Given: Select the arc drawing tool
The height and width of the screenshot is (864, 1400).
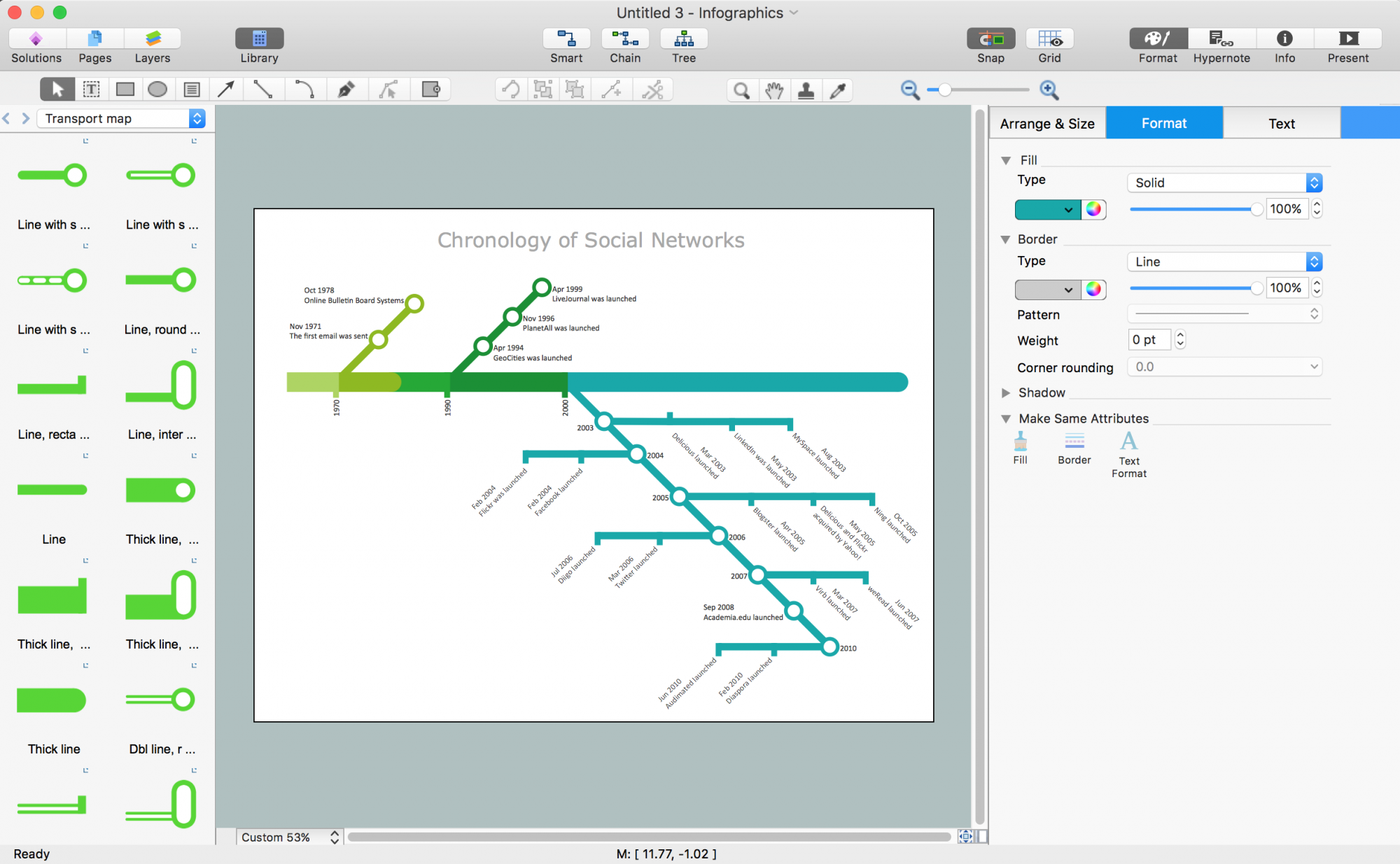Looking at the screenshot, I should 304,90.
